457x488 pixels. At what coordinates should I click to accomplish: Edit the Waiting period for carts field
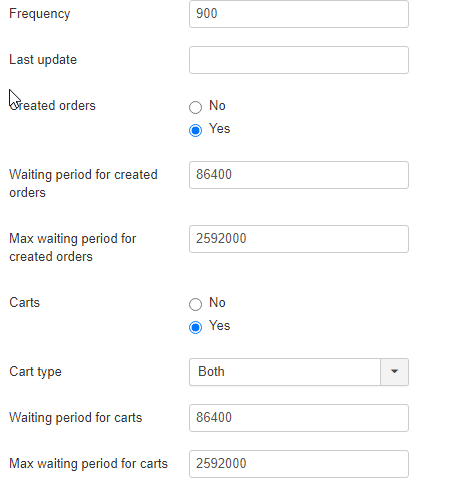tap(299, 418)
